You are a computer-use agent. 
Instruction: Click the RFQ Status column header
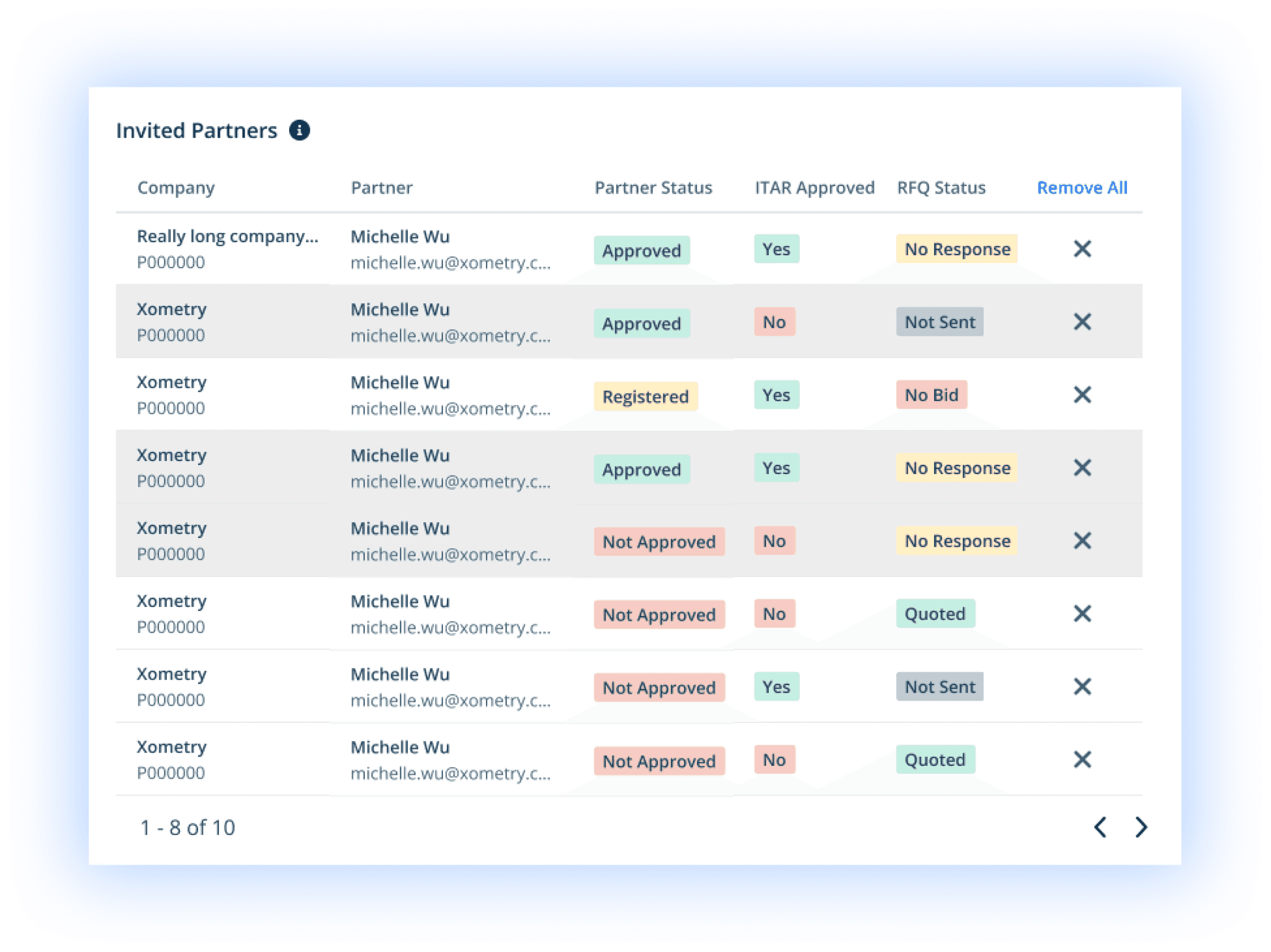941,188
